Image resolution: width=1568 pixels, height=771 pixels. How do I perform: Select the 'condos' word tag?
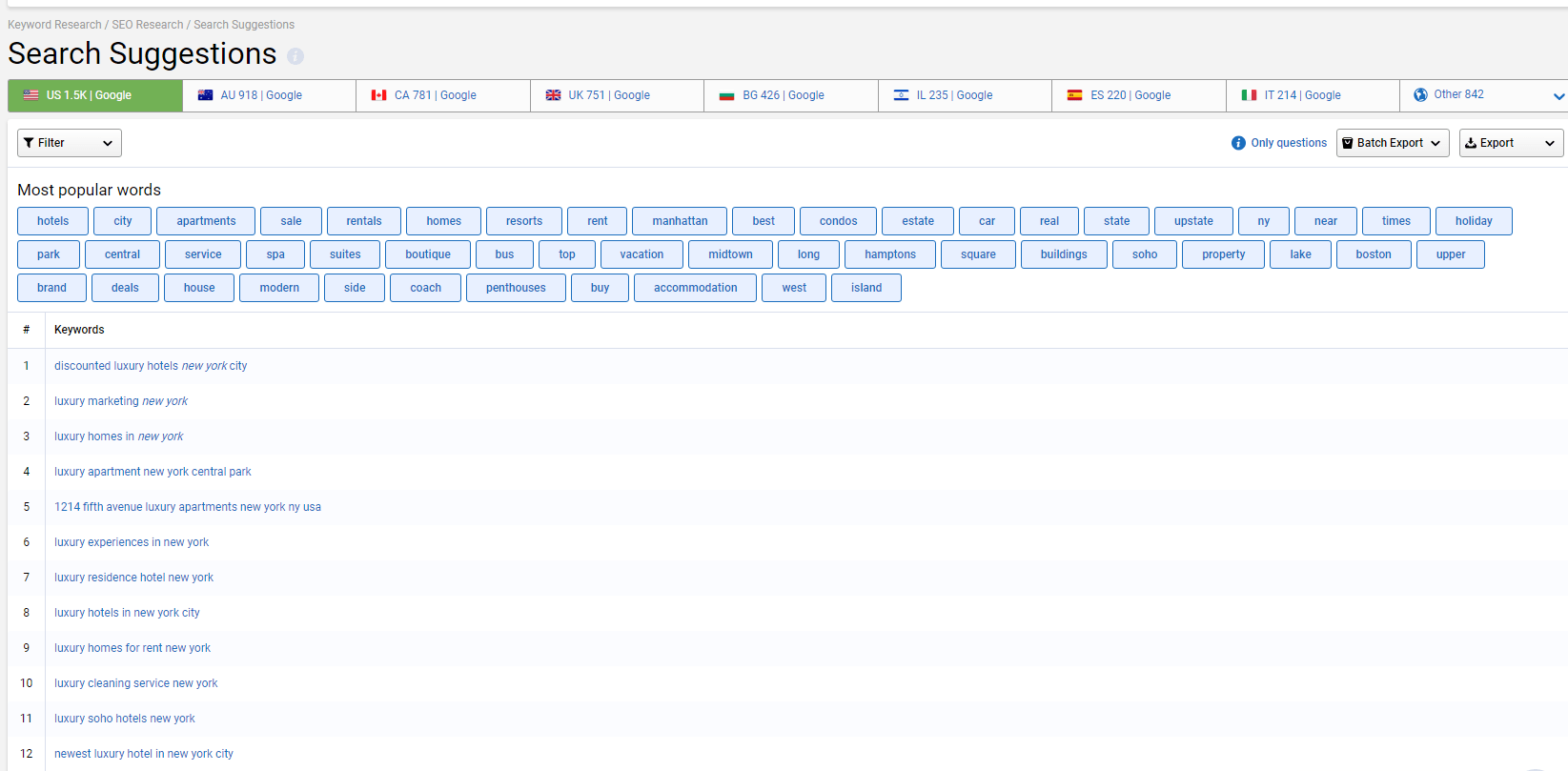click(x=838, y=221)
